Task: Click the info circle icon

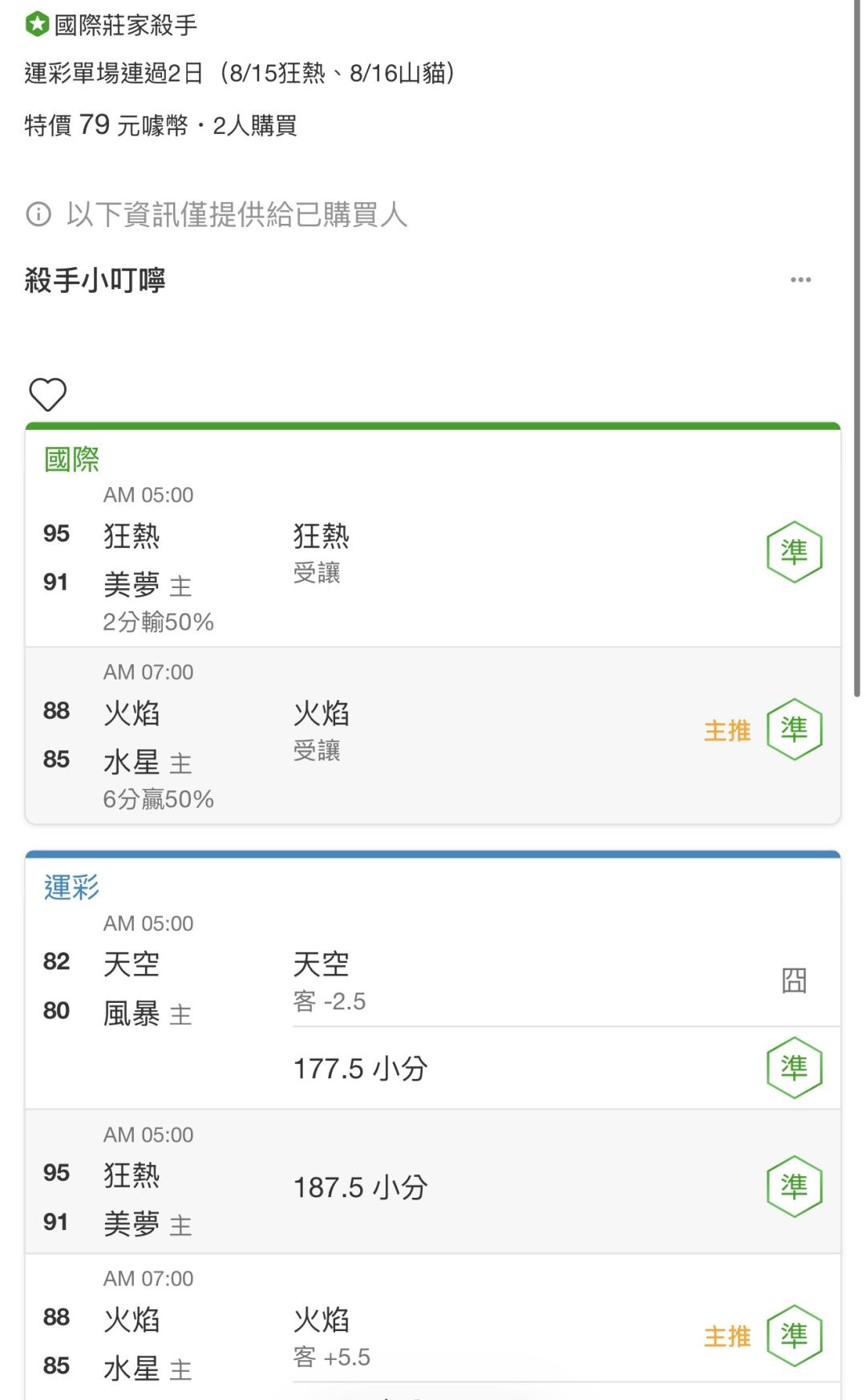Action: 38,215
